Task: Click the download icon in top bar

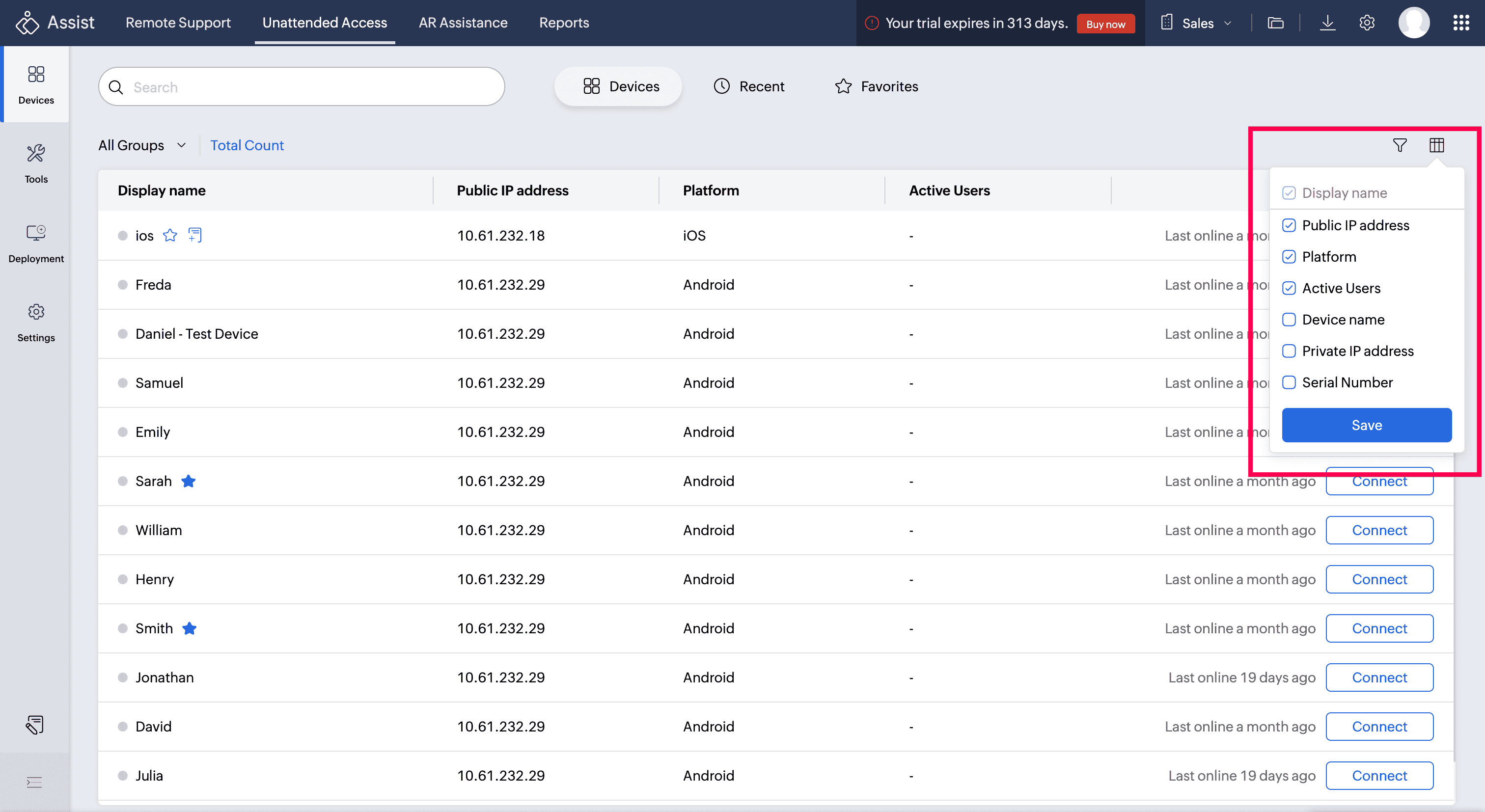Action: click(1327, 23)
